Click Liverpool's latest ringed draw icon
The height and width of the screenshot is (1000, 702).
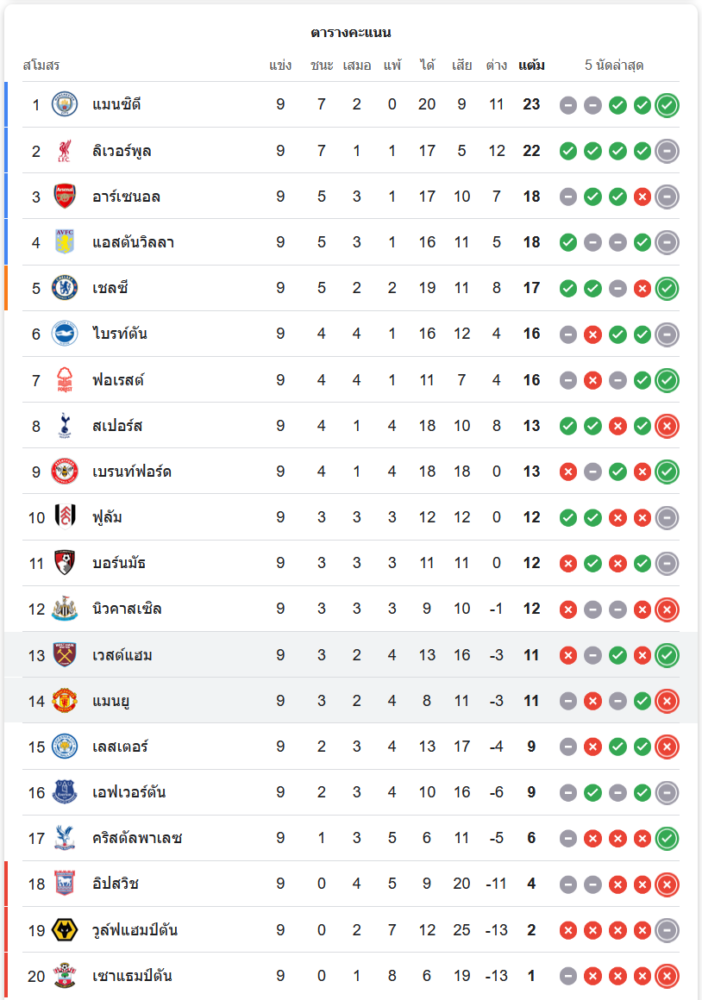[667, 151]
